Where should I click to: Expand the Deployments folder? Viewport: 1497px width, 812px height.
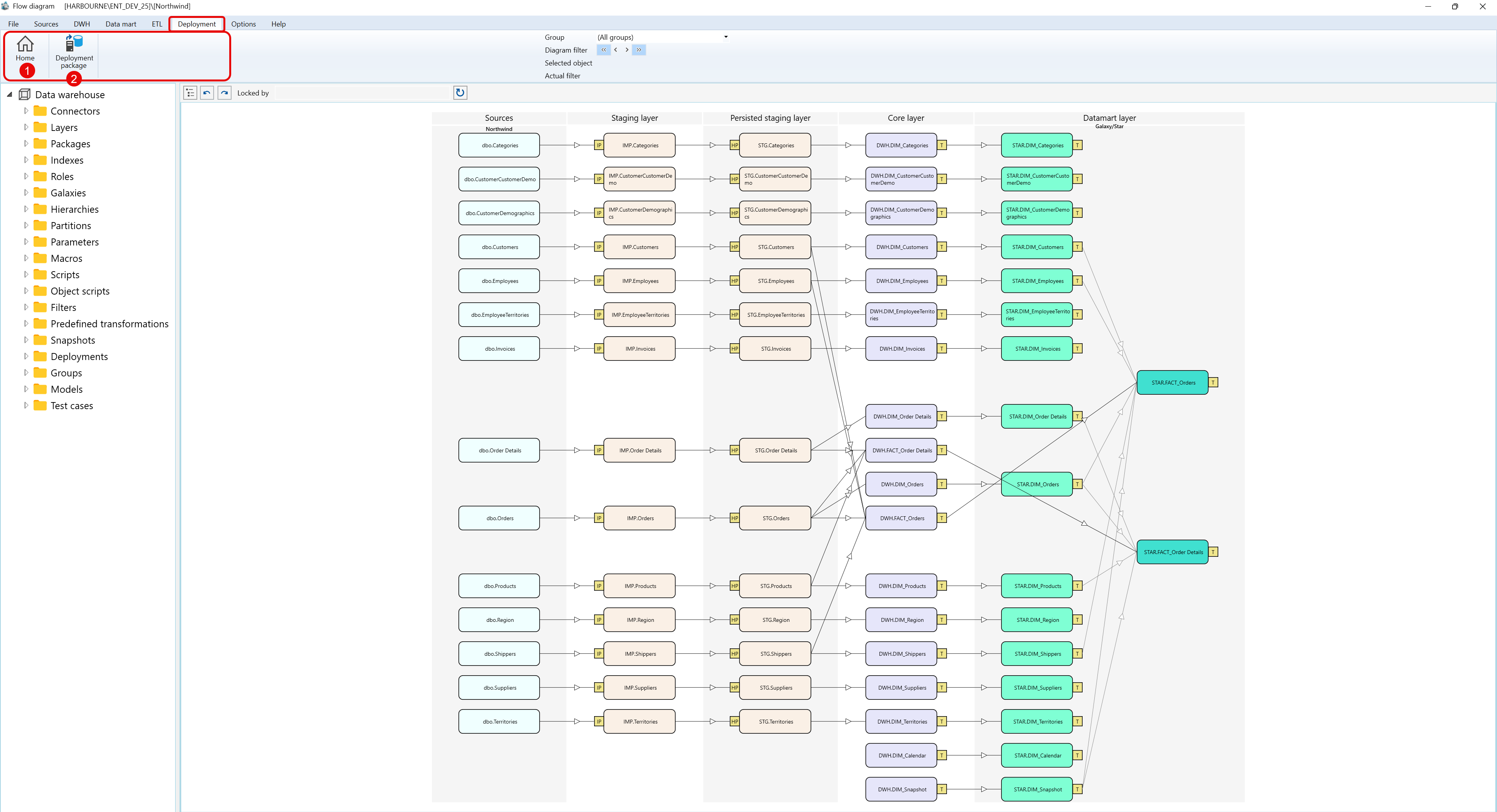[x=26, y=356]
